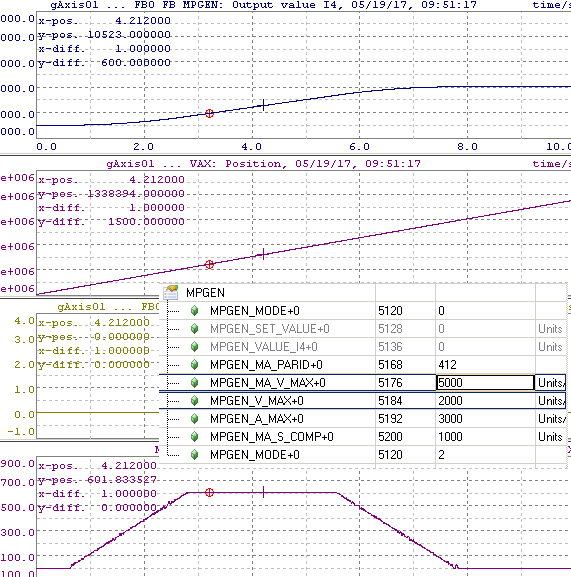Click the green icon beside MPGEN_MA_S_COMP+0
Screen dimensions: 571x577
pyautogui.click(x=195, y=437)
